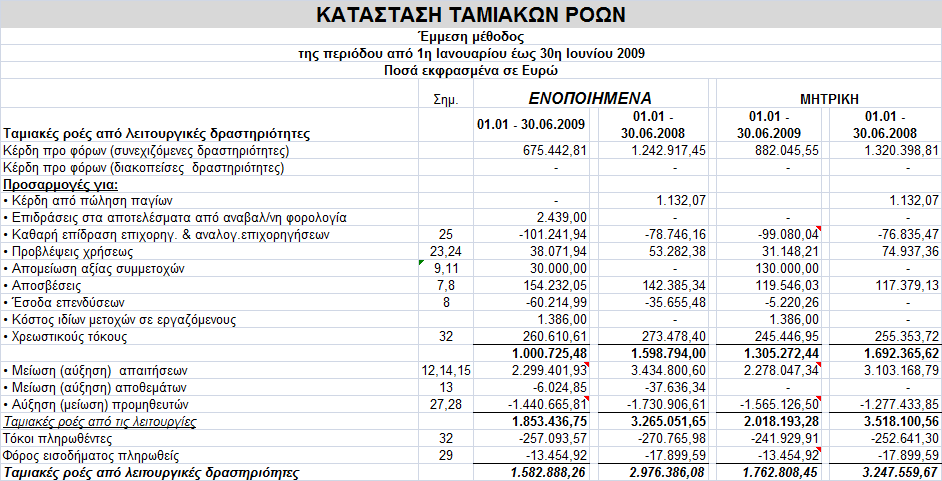Select the 'Καθαρή επίδραση επιχορηγ.' row label
This screenshot has height=481, width=942.
166,235
